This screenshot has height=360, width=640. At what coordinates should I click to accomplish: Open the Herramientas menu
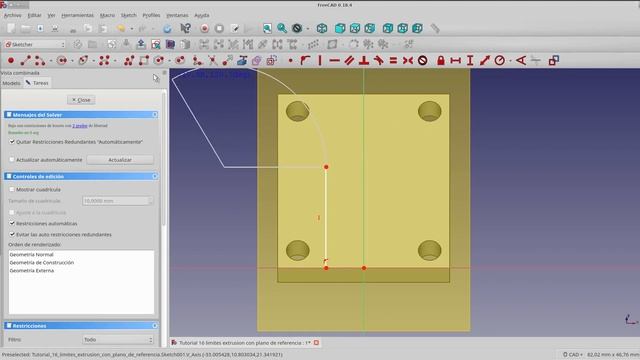tap(77, 15)
